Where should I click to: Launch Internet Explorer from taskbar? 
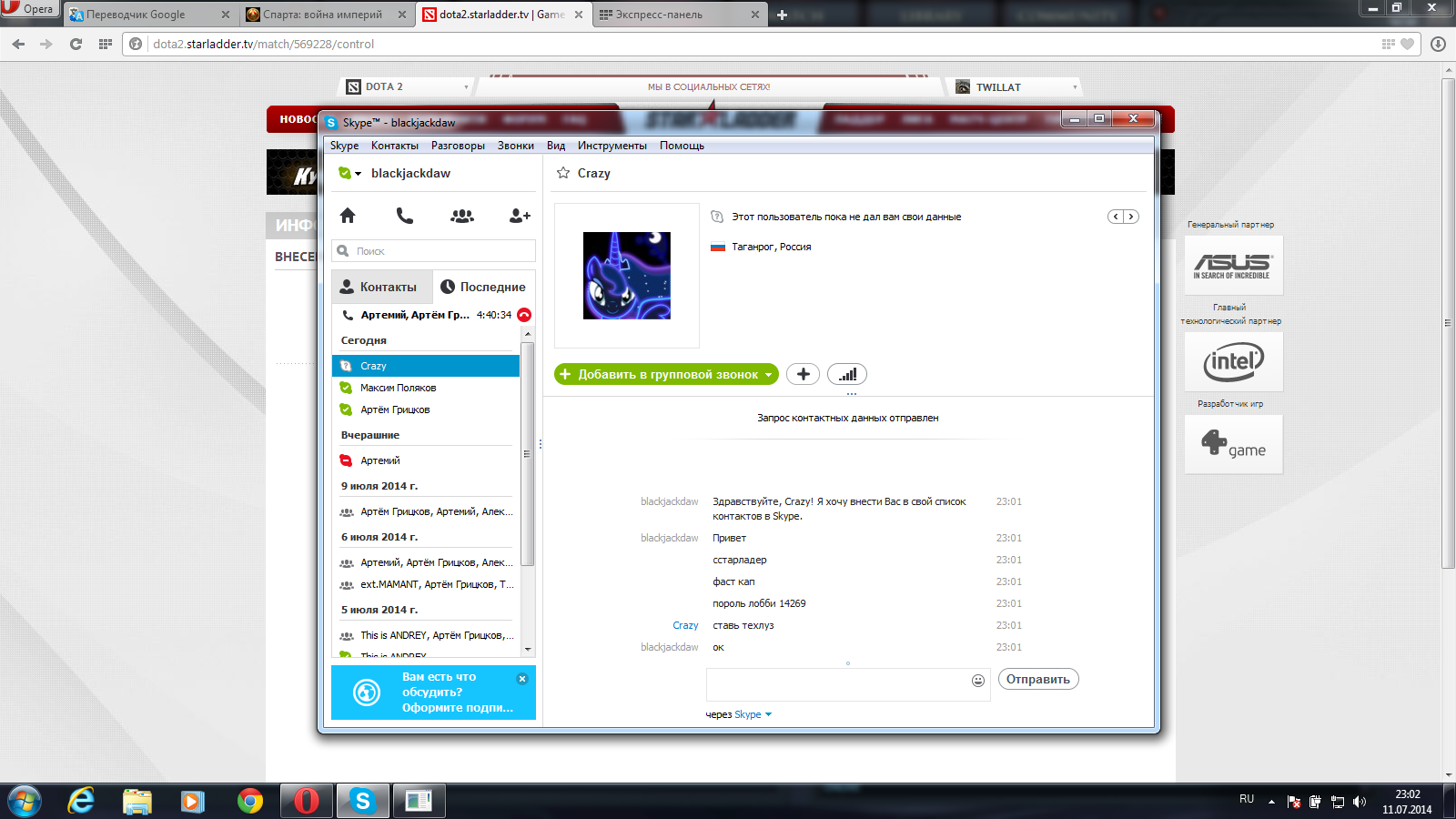tap(81, 802)
